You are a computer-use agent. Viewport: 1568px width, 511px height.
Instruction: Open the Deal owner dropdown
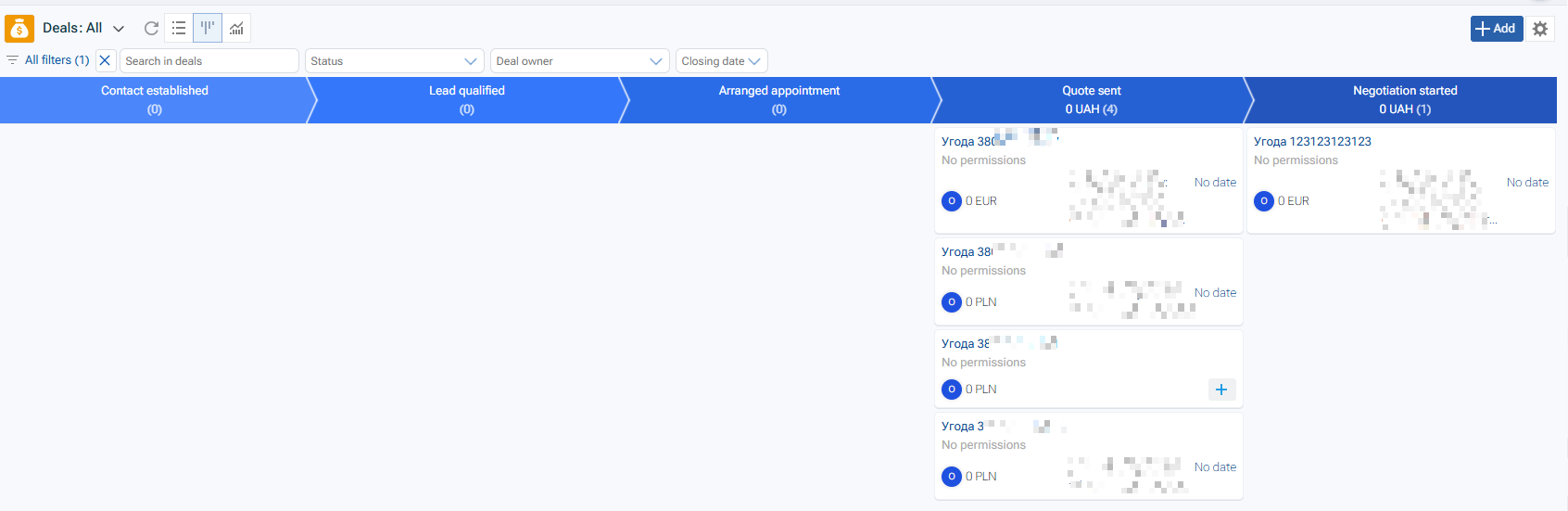point(579,61)
